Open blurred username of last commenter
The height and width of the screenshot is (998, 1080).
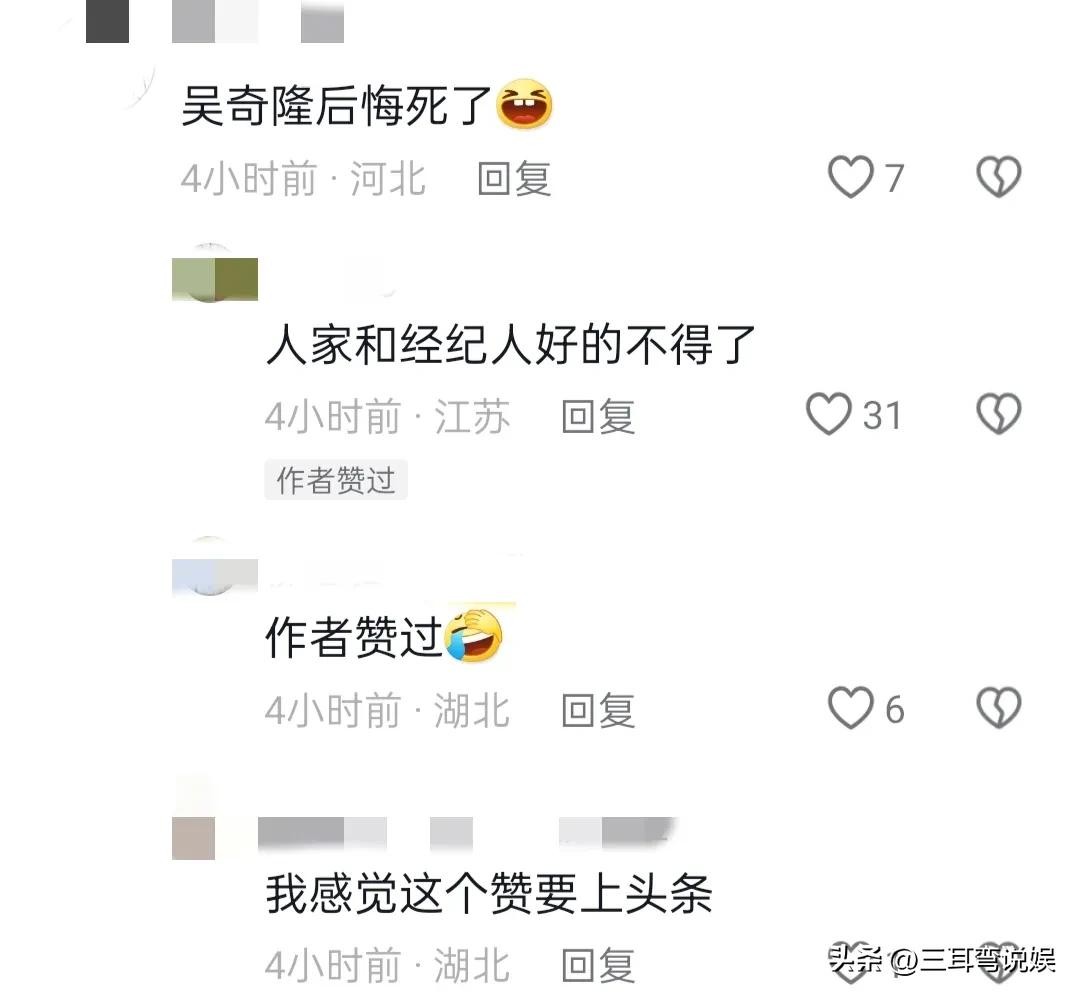click(466, 831)
